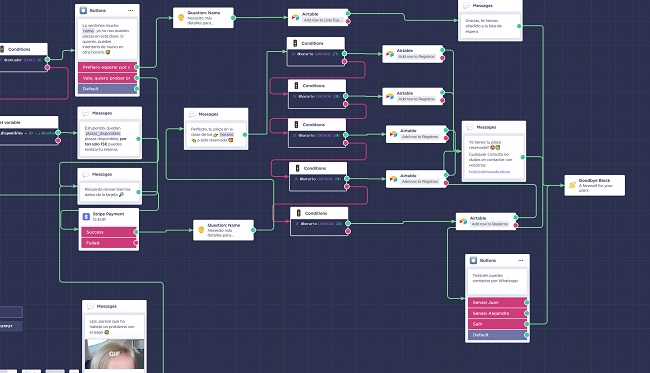Open the top Buttons block's three-dot menu
This screenshot has width=650, height=373.
point(131,10)
